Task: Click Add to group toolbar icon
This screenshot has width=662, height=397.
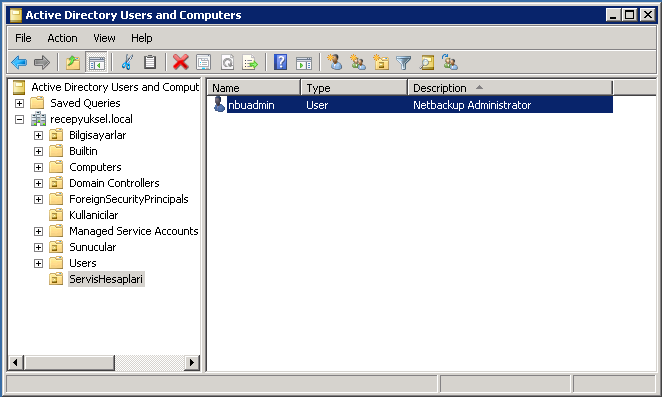Action: (450, 62)
